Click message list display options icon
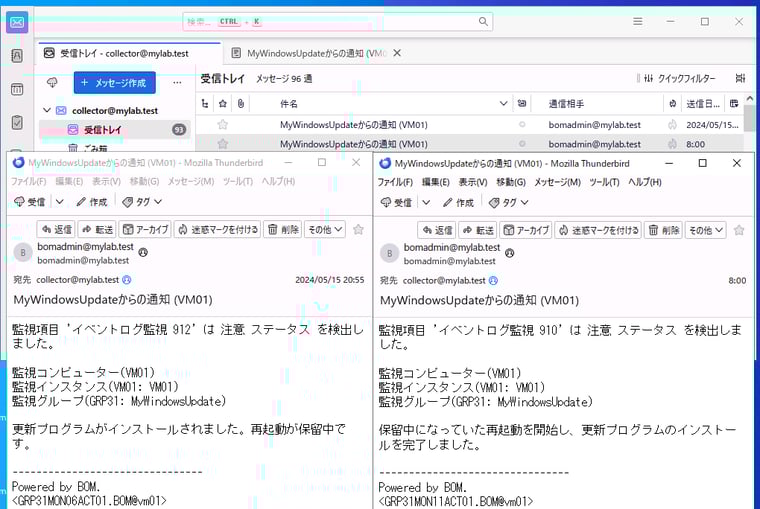The image size is (760, 509). click(x=740, y=78)
